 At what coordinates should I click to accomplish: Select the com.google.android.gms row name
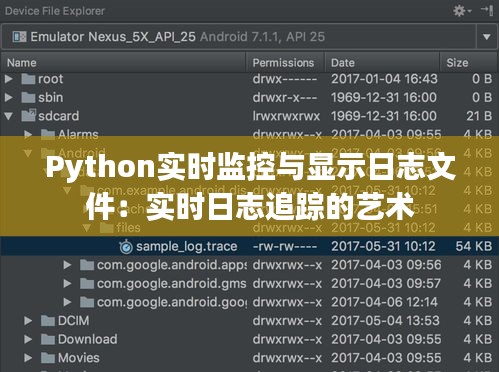171,284
